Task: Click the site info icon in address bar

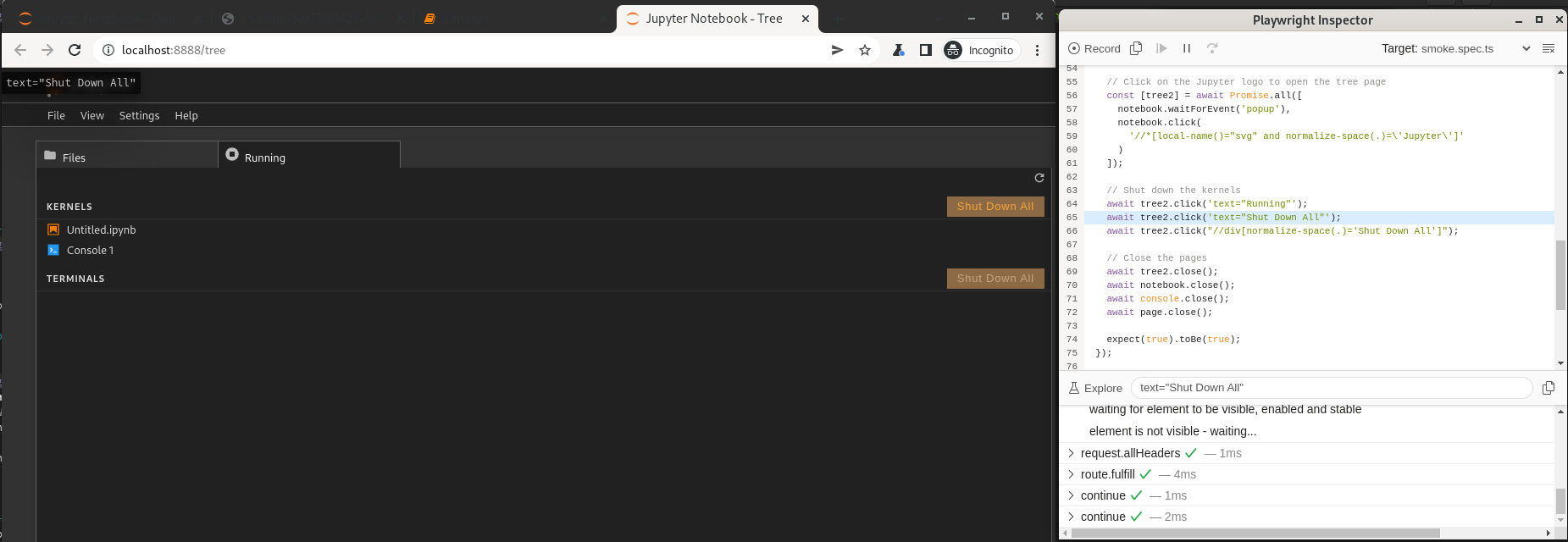Action: pos(108,50)
